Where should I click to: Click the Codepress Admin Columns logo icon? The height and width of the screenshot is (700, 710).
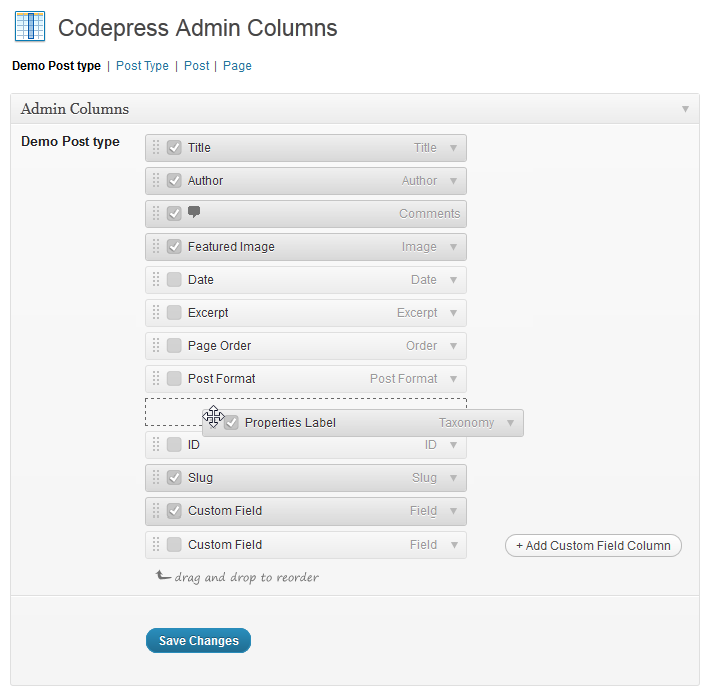coord(30,27)
